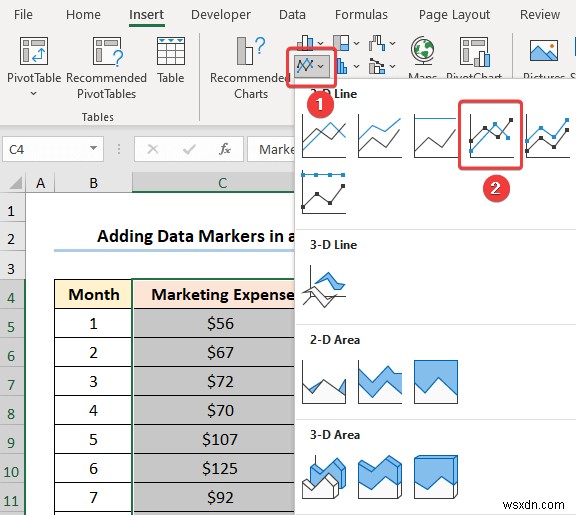The width and height of the screenshot is (576, 515).
Task: Switch to the Review tab
Action: click(540, 15)
